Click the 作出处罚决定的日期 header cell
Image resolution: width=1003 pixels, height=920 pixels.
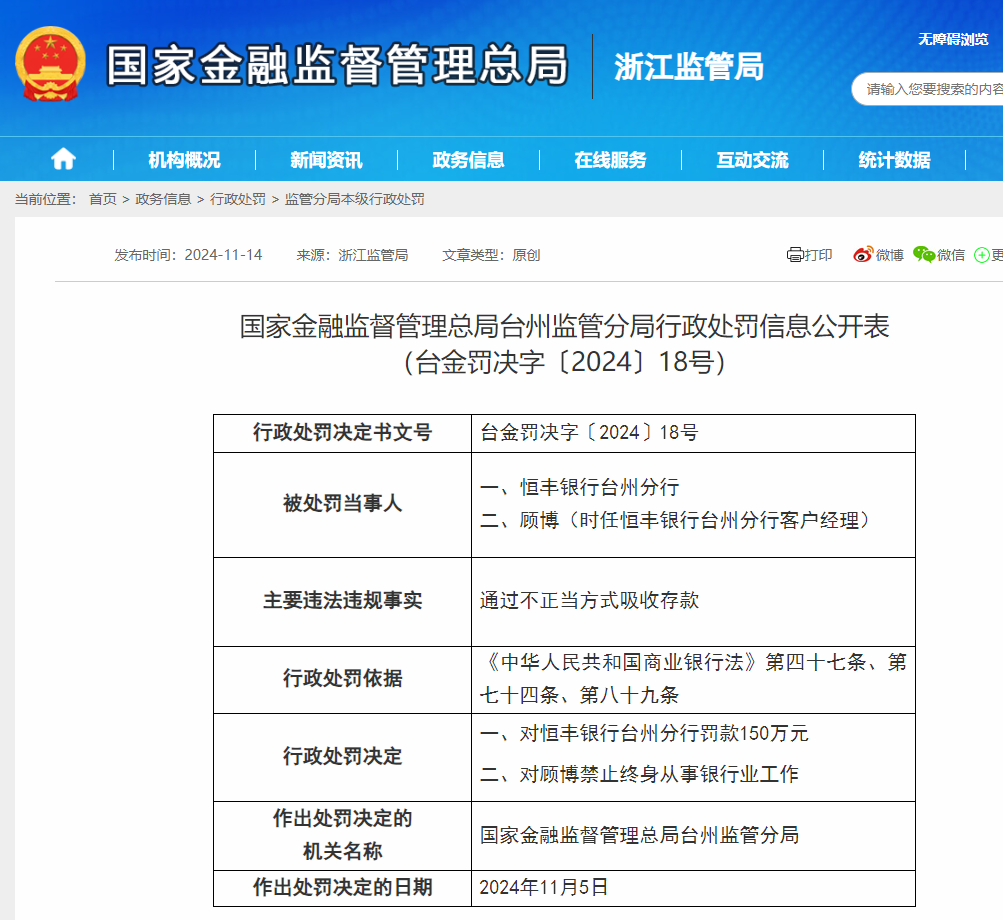tap(342, 887)
